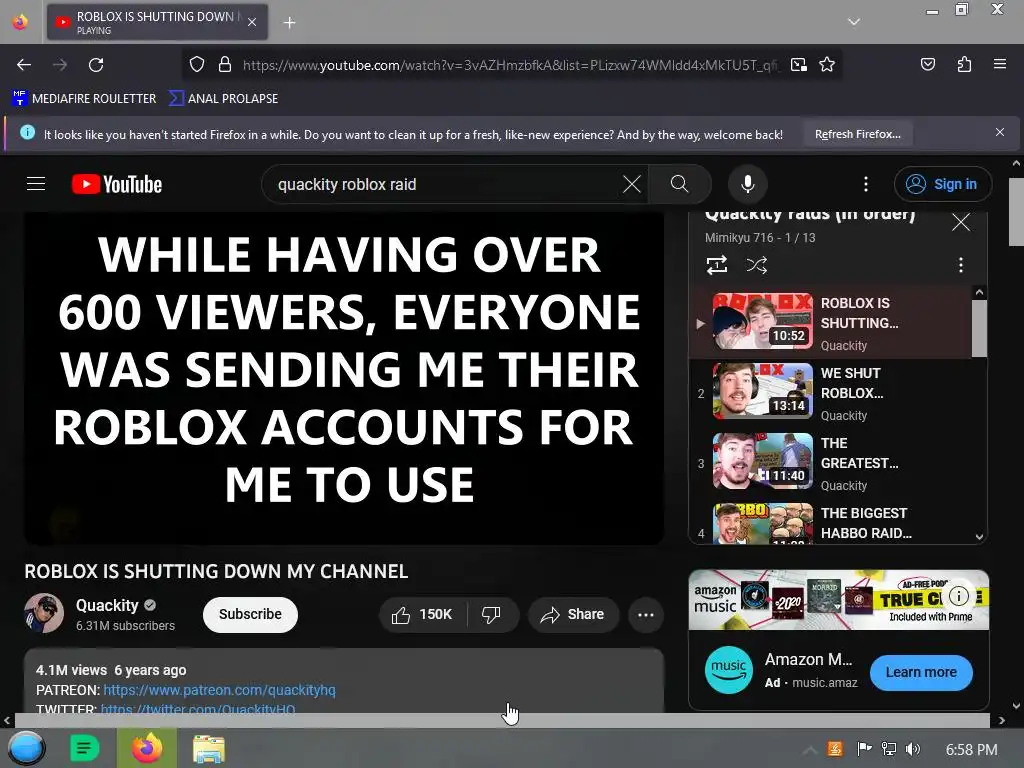Image resolution: width=1024 pixels, height=768 pixels.
Task: Click the Refresh Firefox button
Action: pyautogui.click(x=857, y=134)
